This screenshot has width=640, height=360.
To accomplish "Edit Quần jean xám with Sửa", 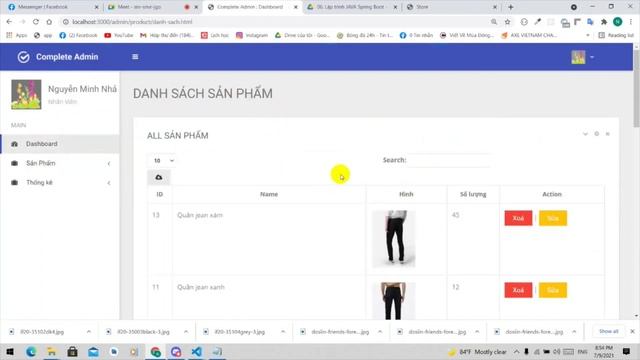I will point(553,218).
